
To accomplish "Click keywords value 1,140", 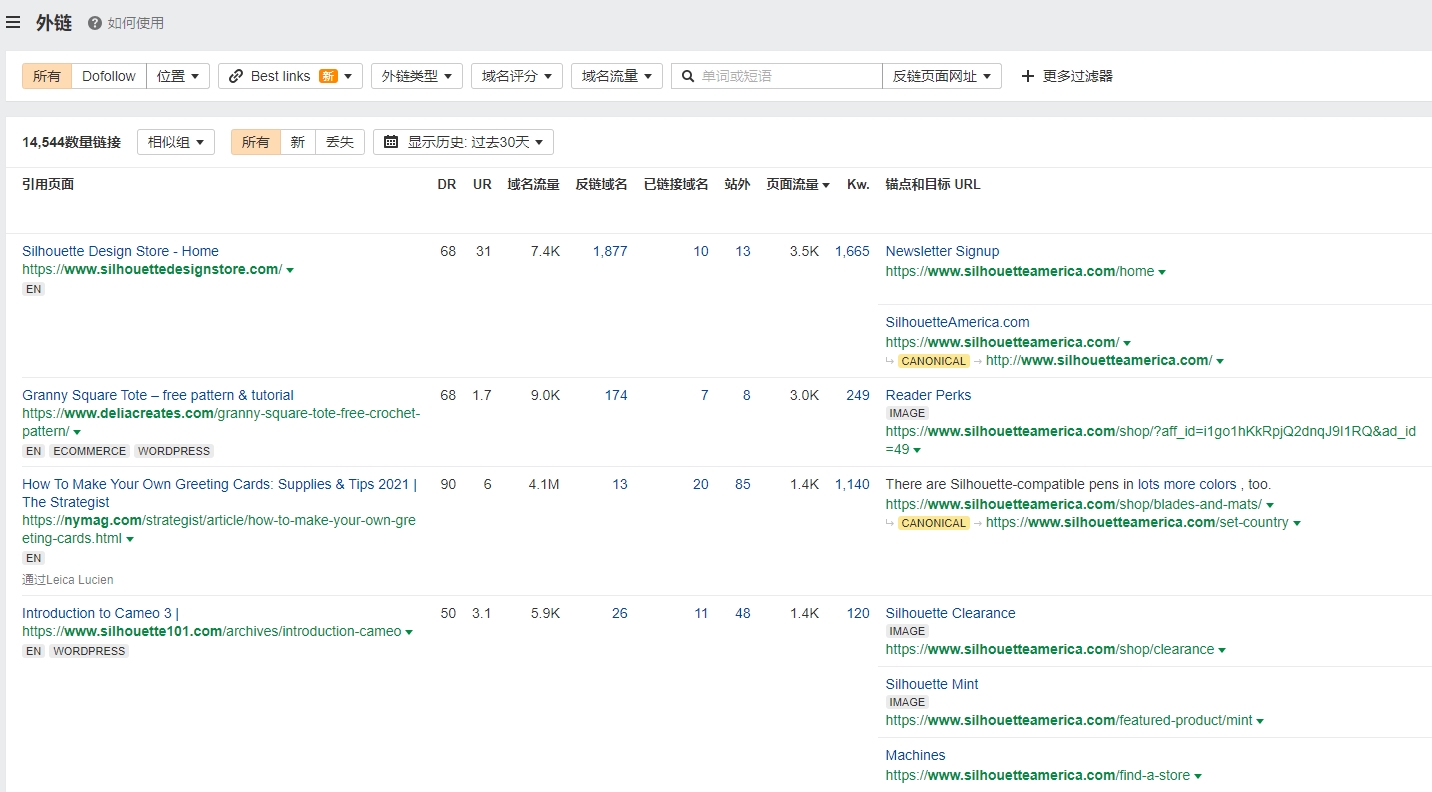I will (852, 484).
